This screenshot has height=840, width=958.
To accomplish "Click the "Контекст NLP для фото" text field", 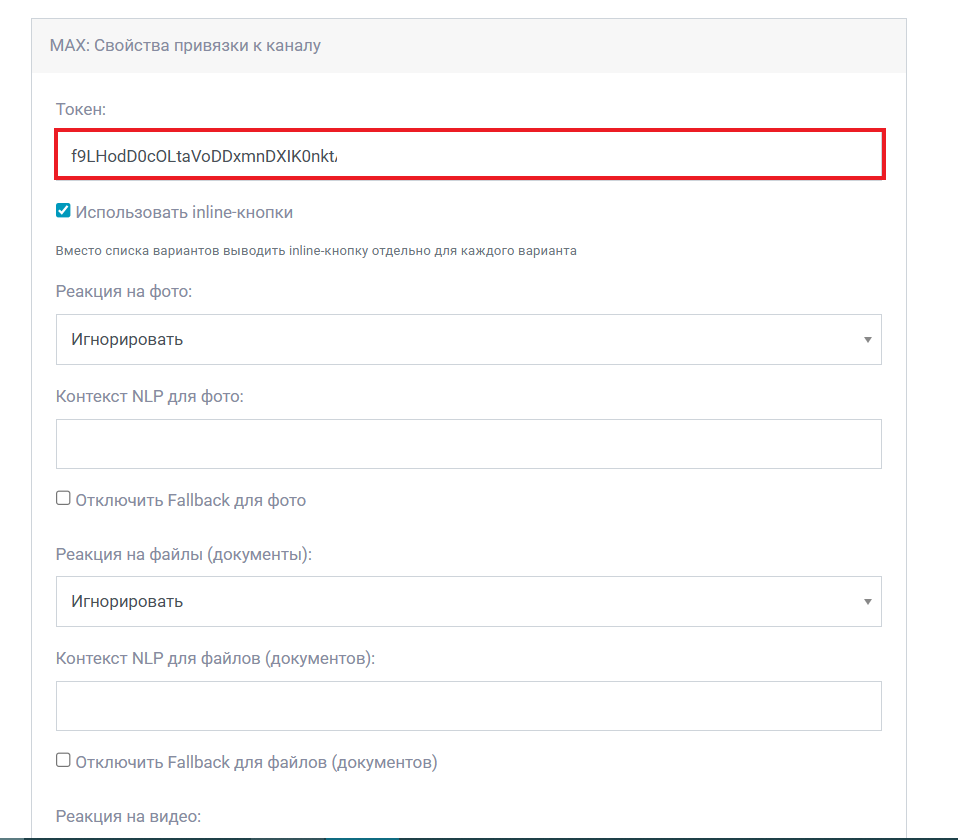I will 468,444.
